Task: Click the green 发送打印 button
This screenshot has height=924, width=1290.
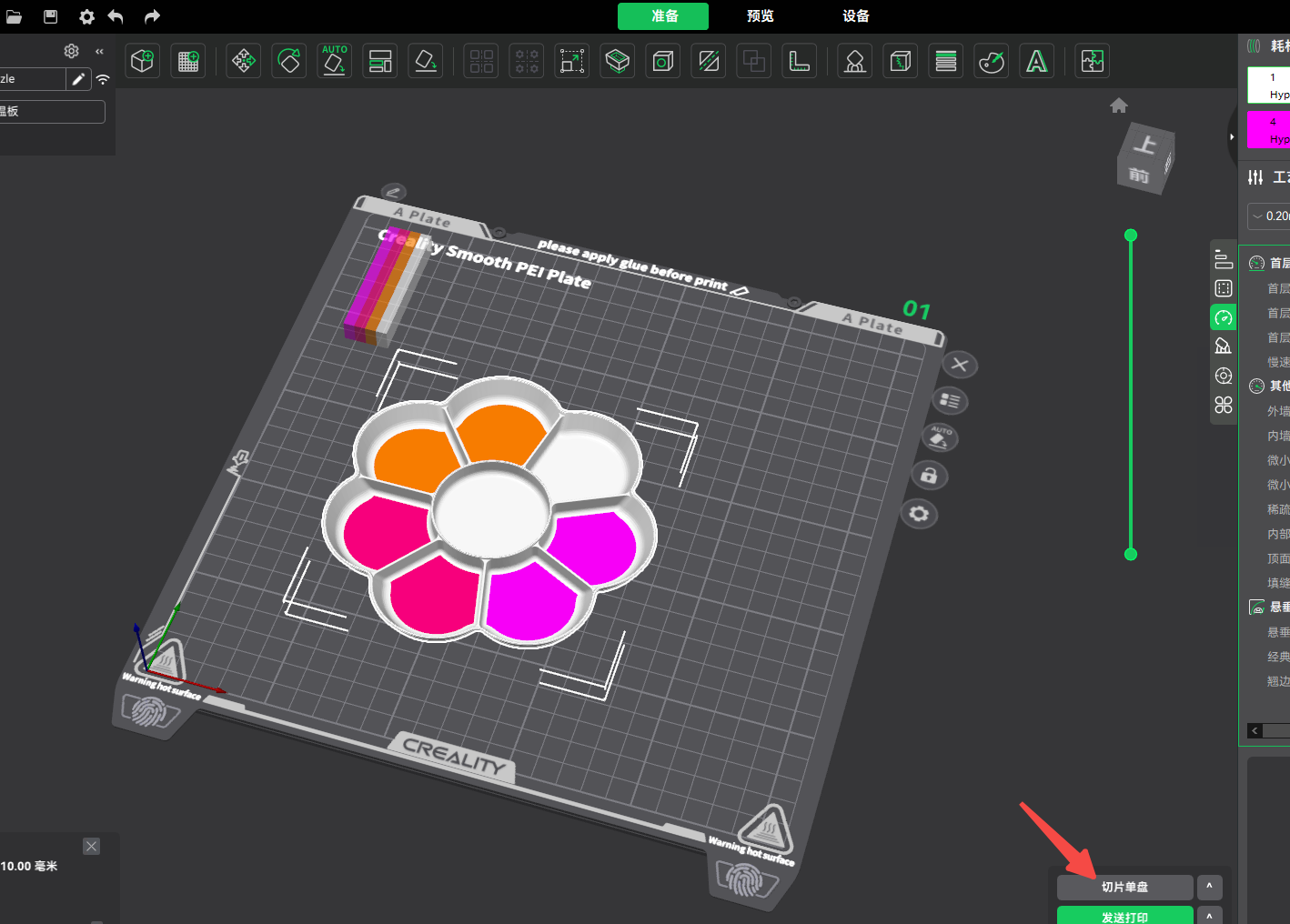Action: point(1124,916)
